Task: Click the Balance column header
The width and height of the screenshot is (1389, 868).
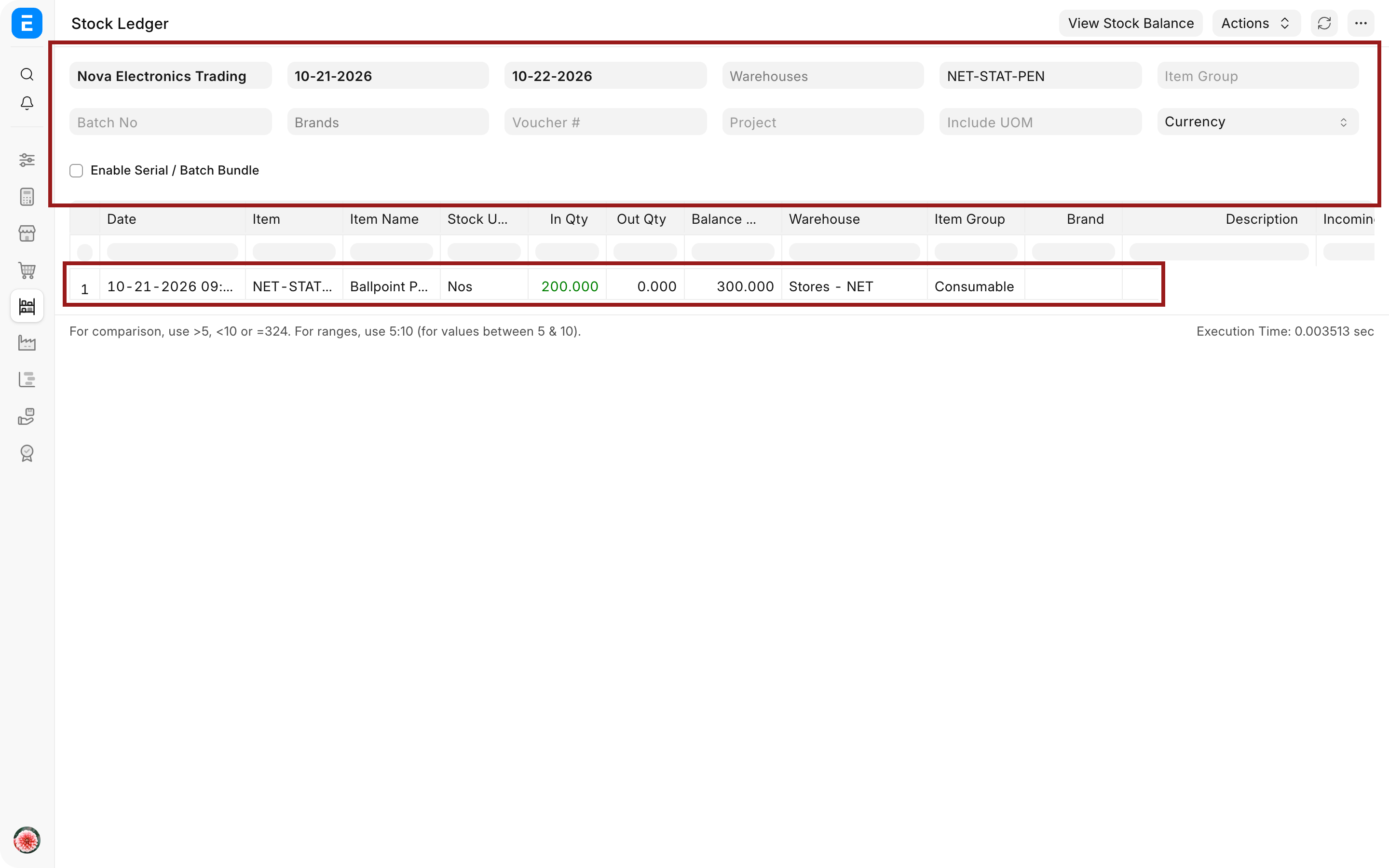Action: [733, 219]
